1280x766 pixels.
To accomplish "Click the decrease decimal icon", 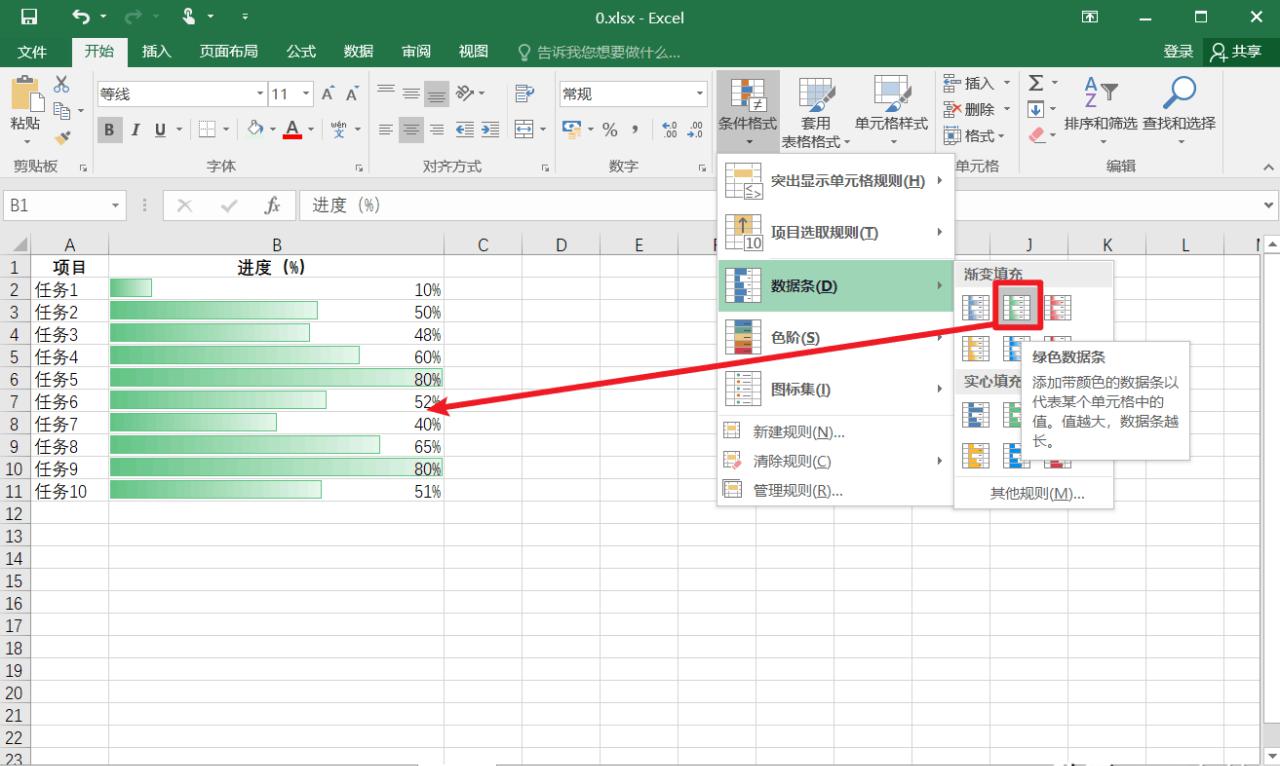I will [696, 129].
